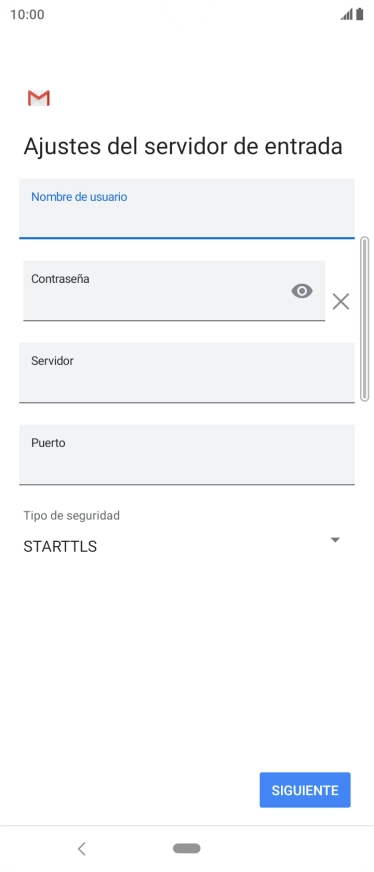Toggle password visibility eye icon
Screen dimensions: 374x872
[x=302, y=291]
